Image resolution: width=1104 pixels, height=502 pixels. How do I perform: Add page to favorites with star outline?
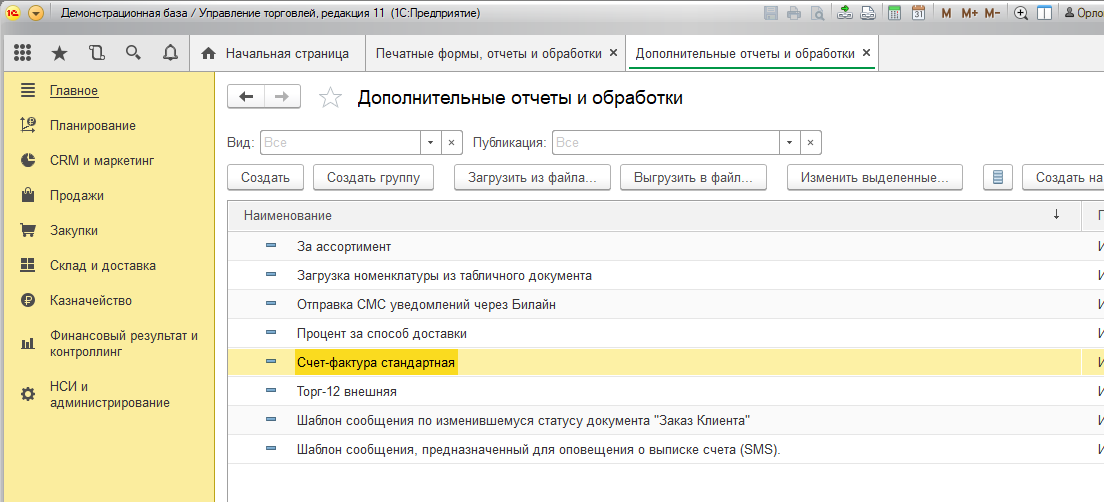[330, 98]
